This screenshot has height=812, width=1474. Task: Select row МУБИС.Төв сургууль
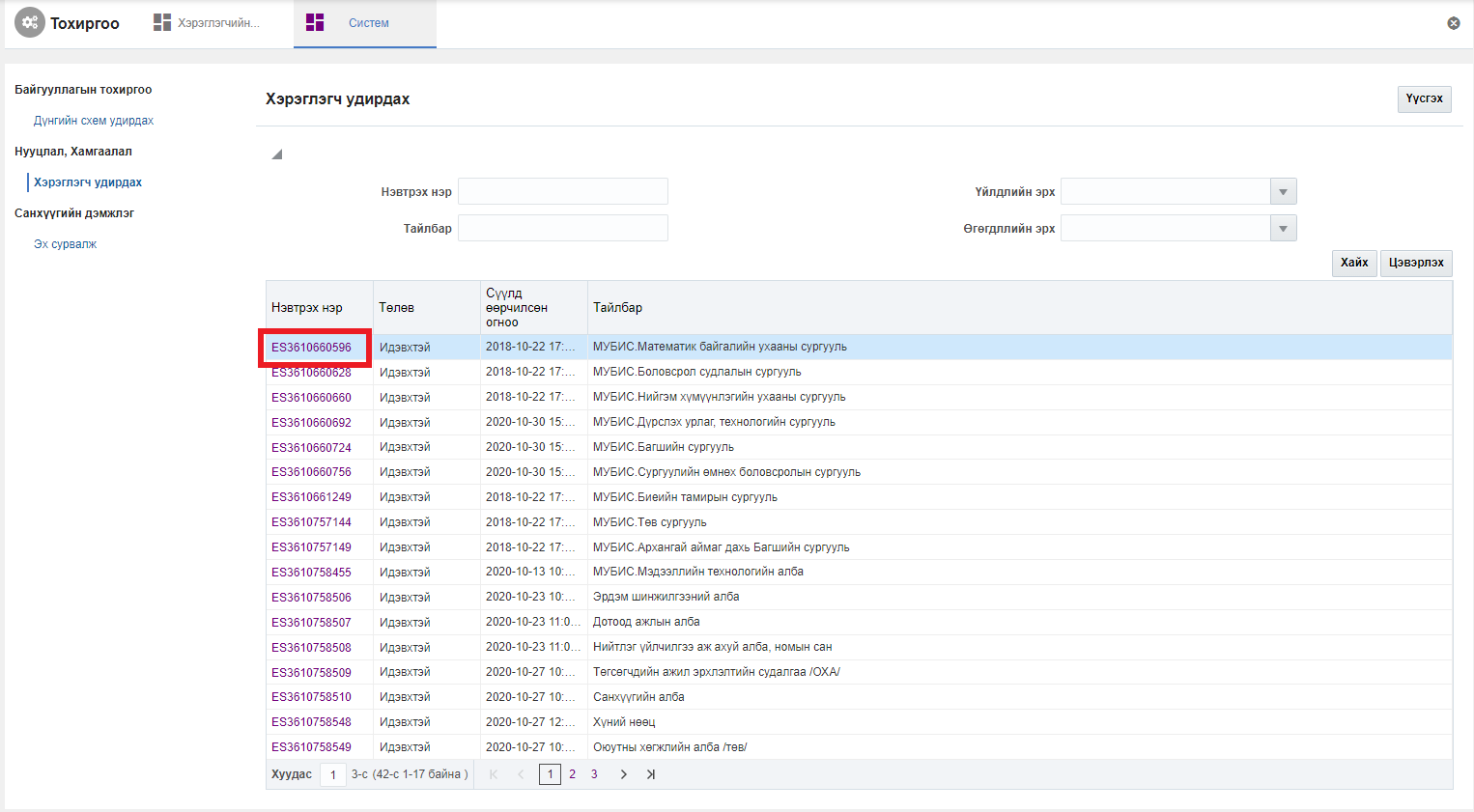(x=859, y=522)
